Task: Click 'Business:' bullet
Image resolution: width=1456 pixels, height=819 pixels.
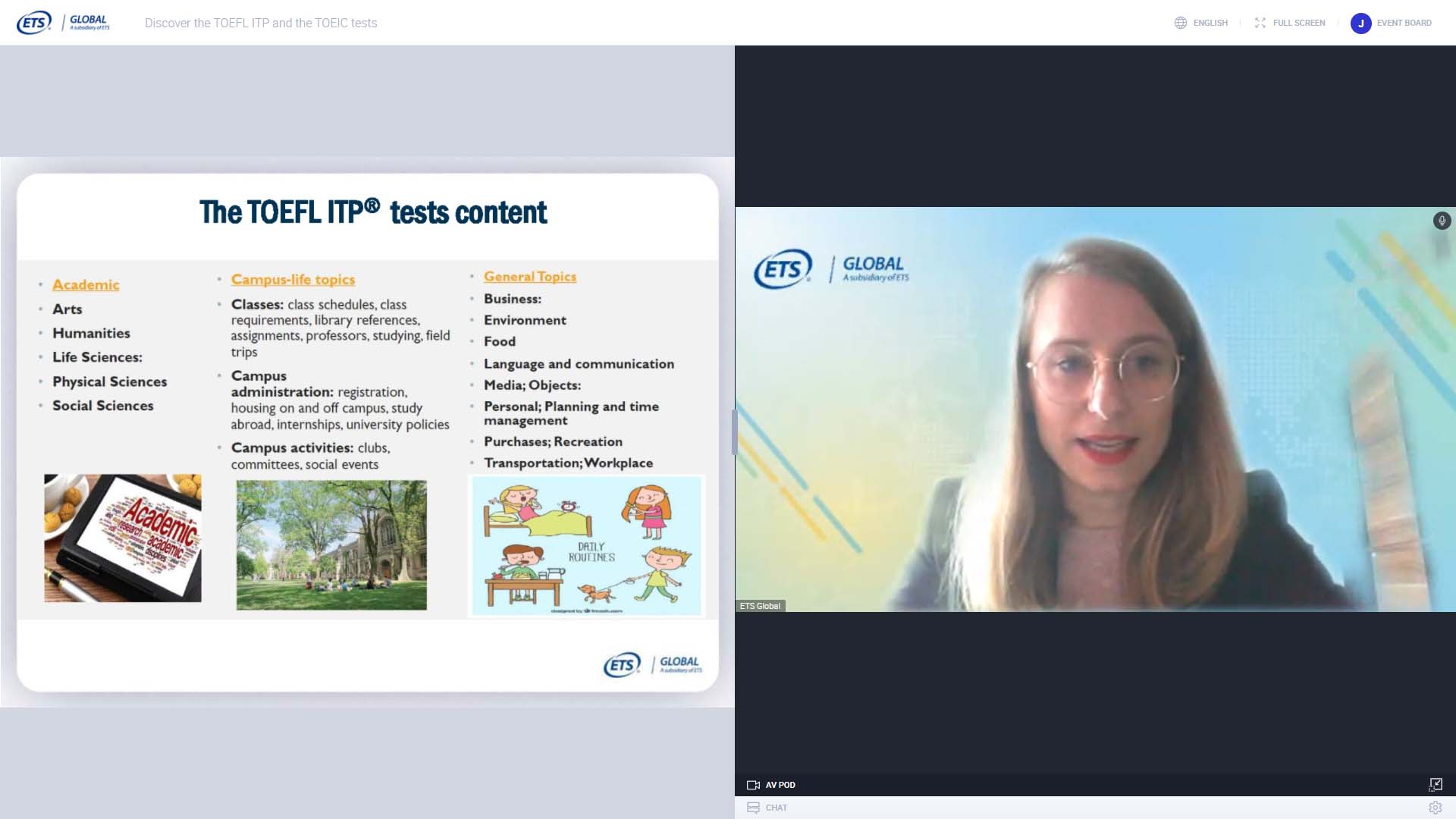Action: coord(513,299)
